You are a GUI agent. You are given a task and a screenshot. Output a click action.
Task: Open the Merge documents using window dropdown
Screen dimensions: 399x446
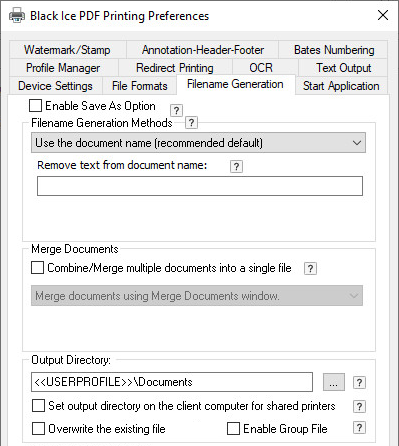(197, 296)
